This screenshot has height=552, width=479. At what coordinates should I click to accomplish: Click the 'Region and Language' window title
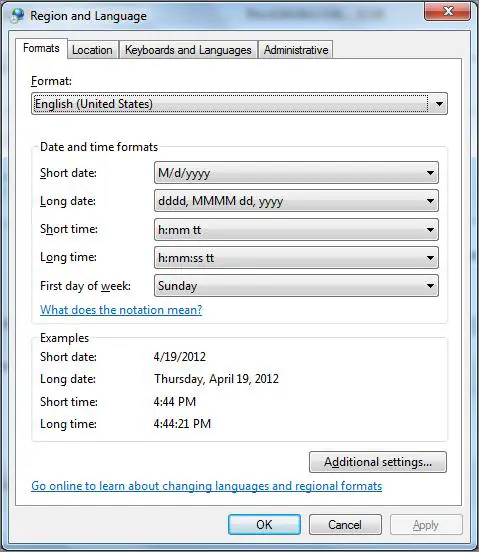[88, 16]
